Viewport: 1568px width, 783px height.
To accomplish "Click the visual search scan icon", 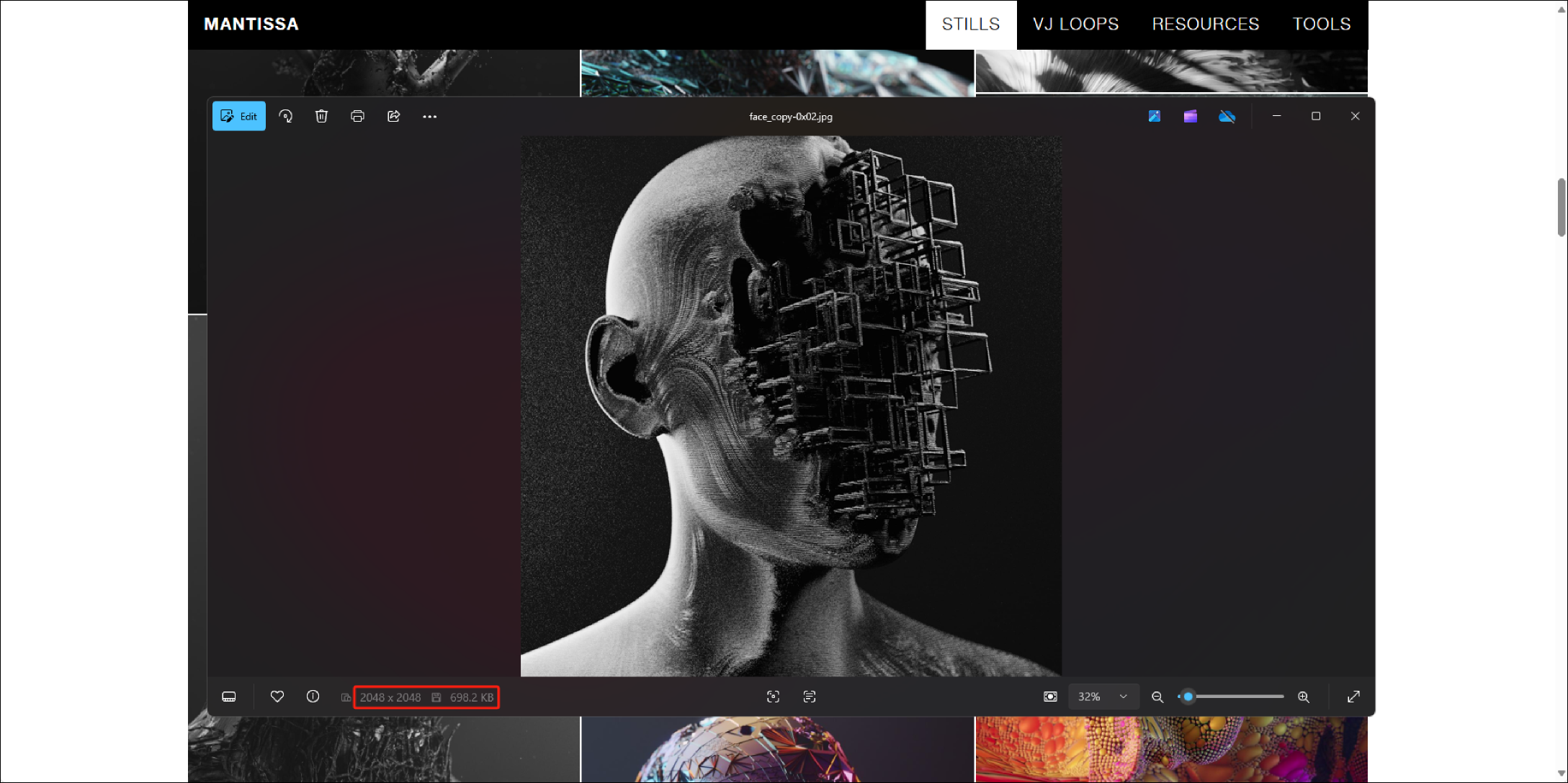I will pyautogui.click(x=773, y=697).
